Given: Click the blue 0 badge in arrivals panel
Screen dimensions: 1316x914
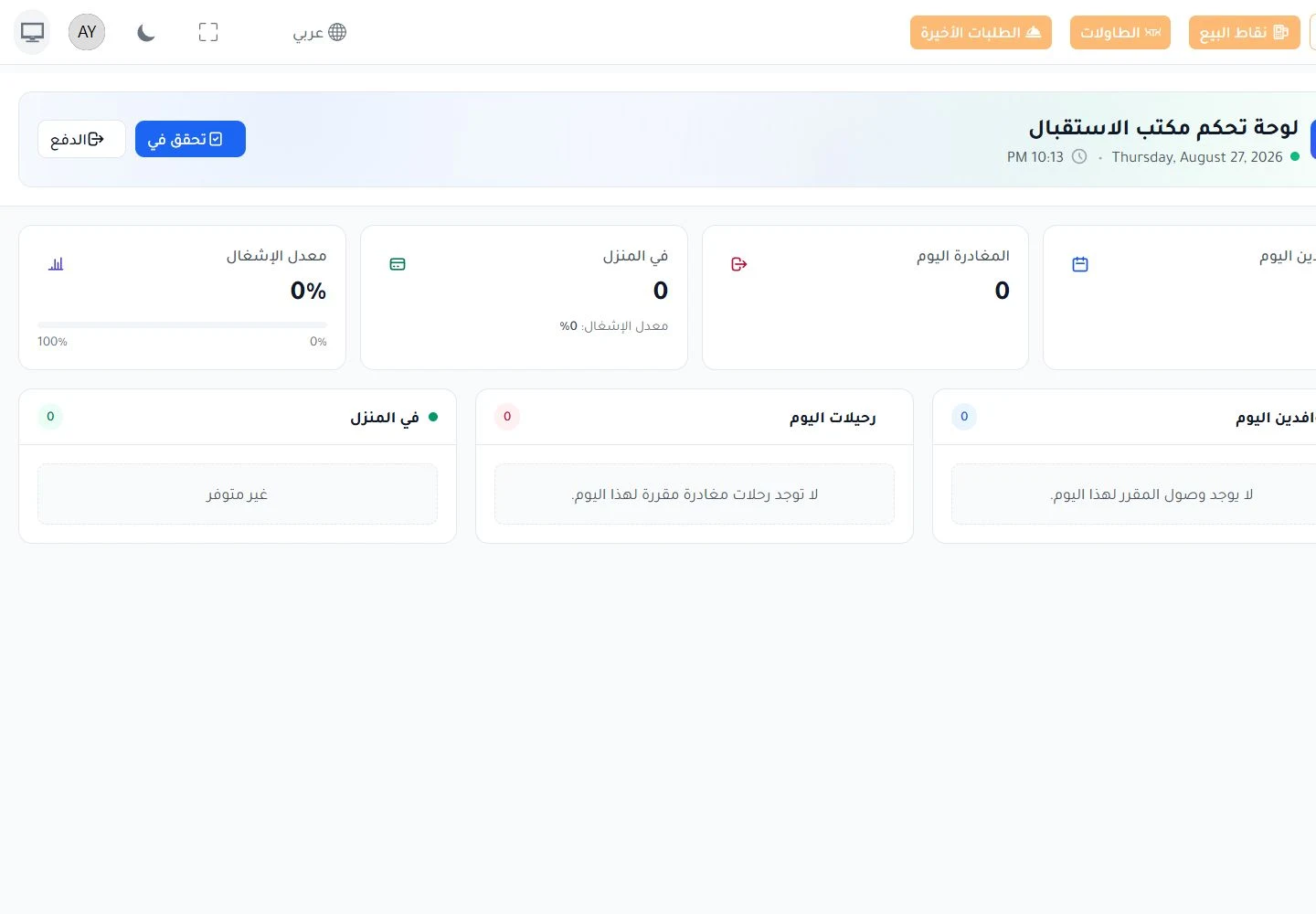Looking at the screenshot, I should 964,416.
